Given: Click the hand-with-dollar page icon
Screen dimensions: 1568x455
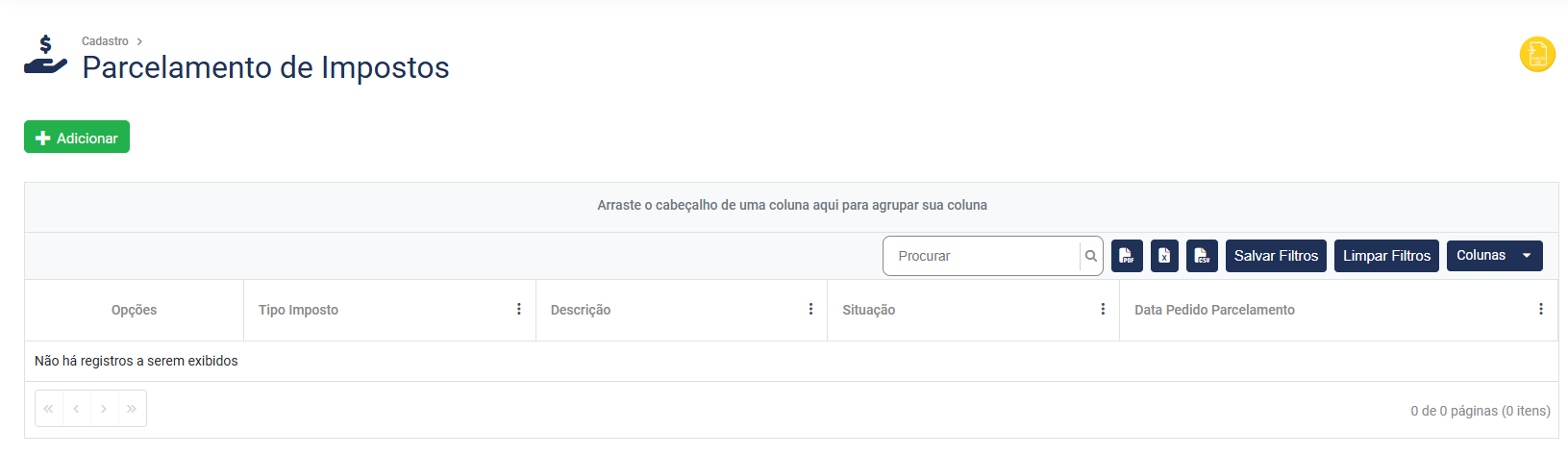Looking at the screenshot, I should point(45,56).
